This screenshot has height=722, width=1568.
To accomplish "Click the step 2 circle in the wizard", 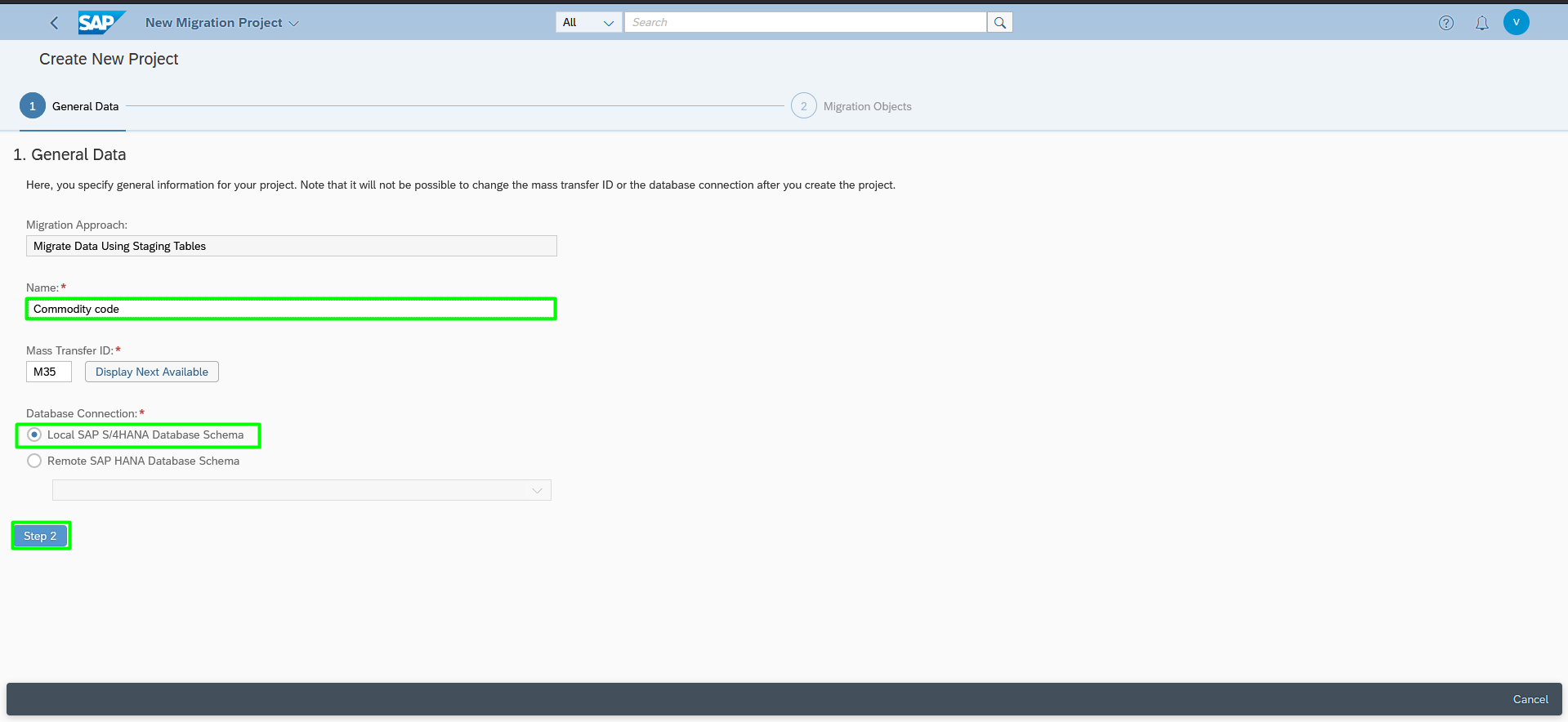I will [804, 106].
